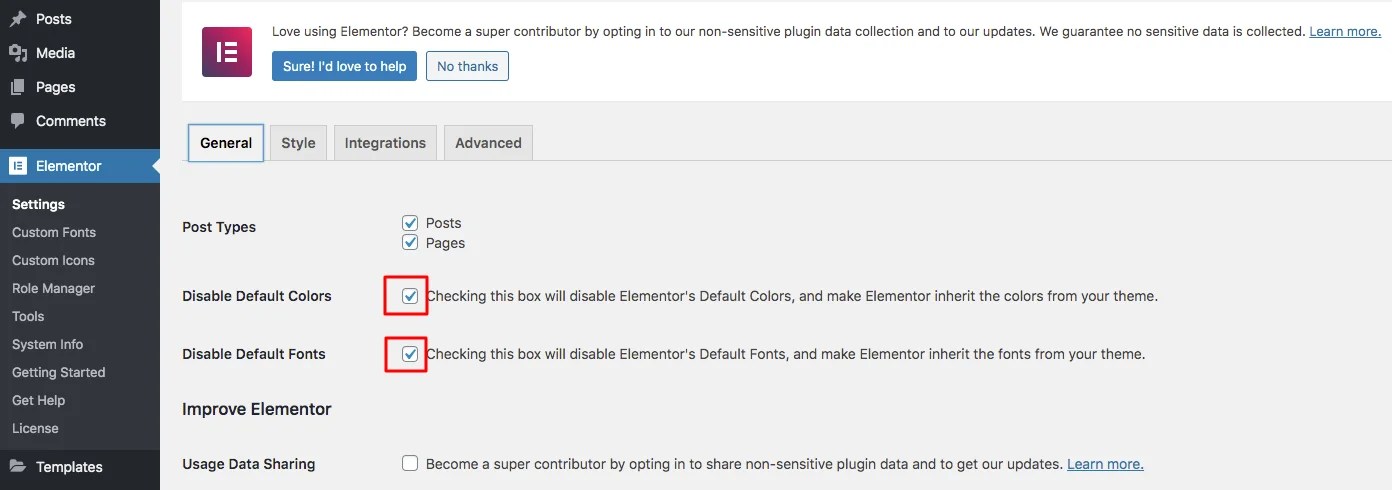Click the Pages icon in sidebar
1392x490 pixels.
pyautogui.click(x=18, y=87)
